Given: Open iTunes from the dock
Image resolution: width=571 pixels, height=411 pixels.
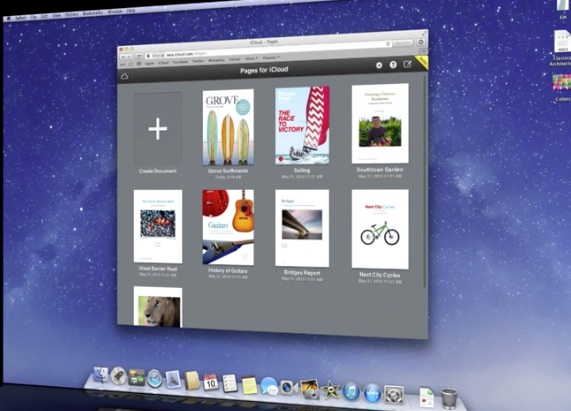Looking at the screenshot, I should tap(351, 392).
